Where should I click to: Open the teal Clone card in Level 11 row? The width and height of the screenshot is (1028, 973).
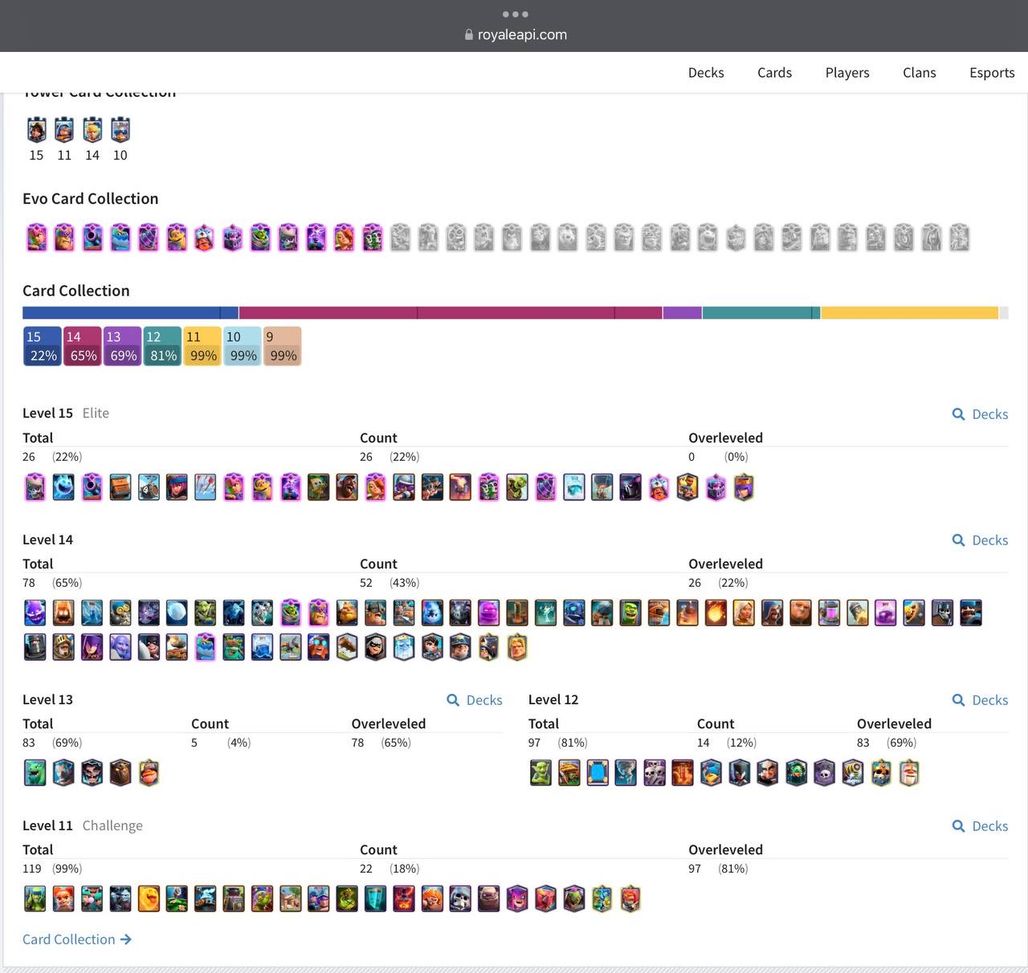375,899
